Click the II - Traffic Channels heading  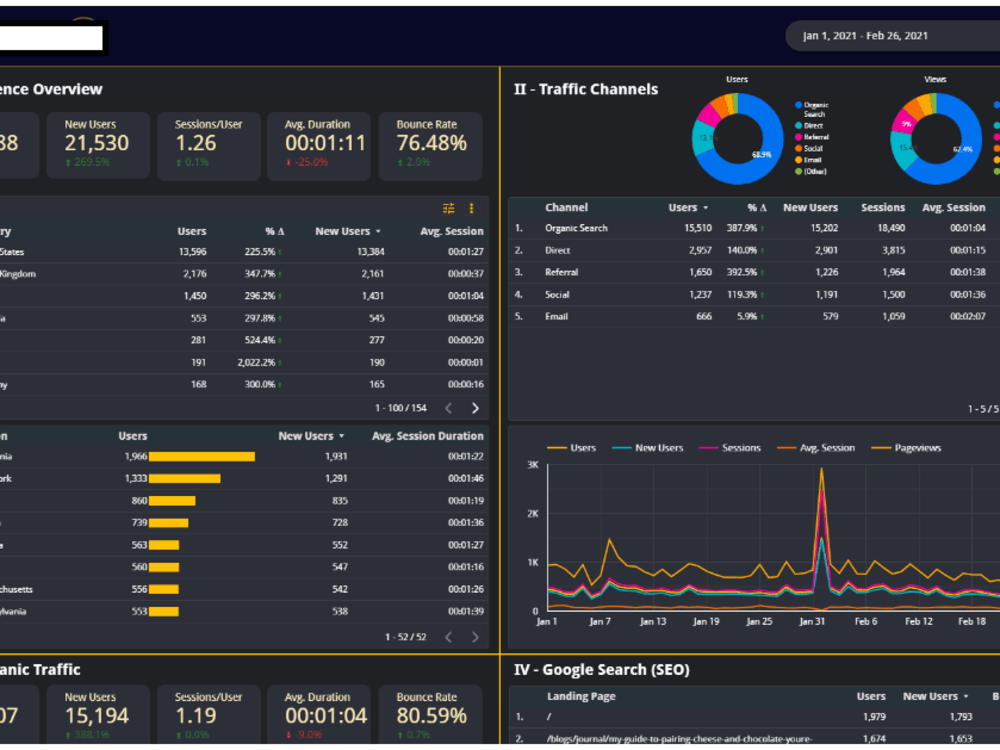pos(585,89)
